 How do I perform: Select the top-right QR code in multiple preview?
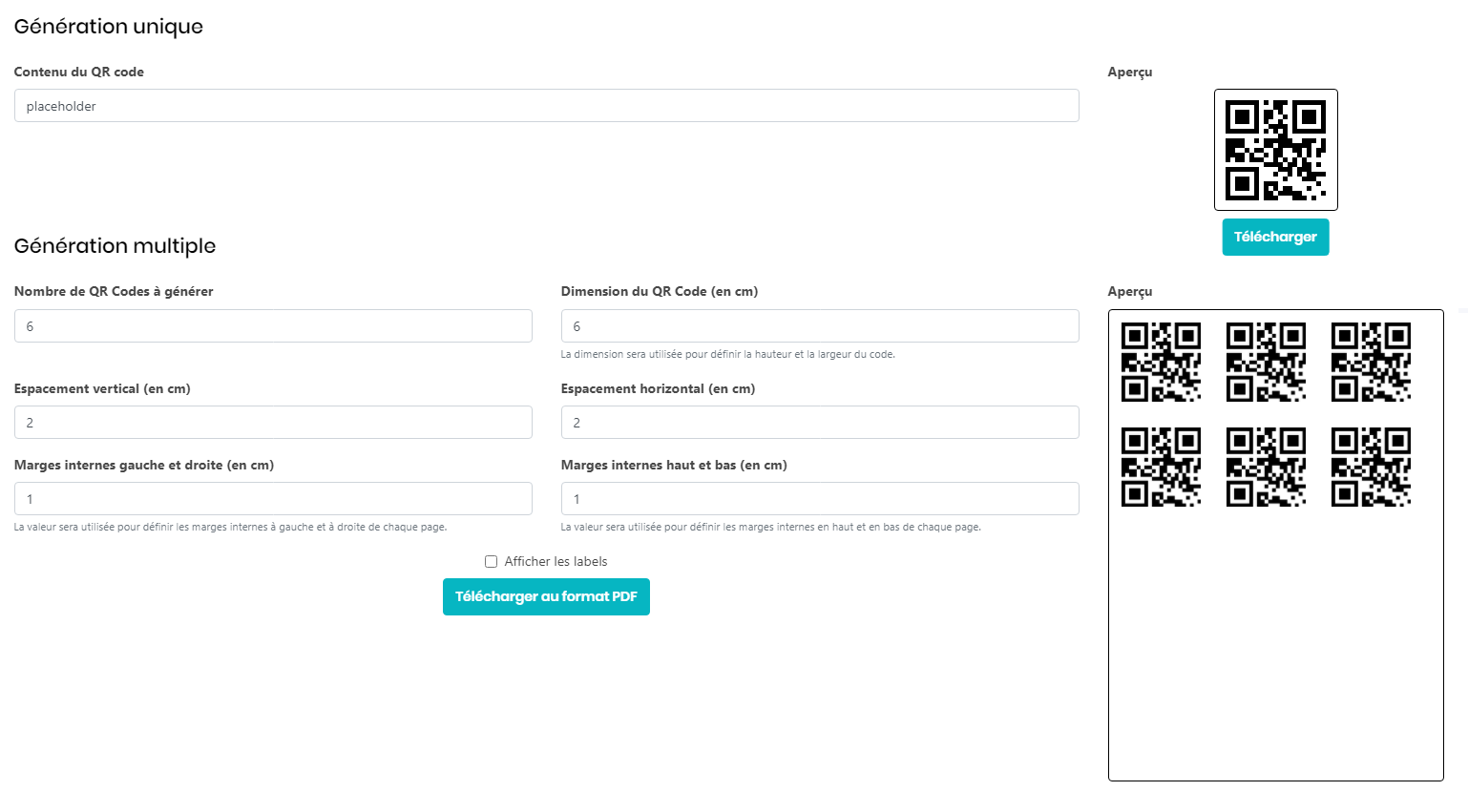[1371, 362]
